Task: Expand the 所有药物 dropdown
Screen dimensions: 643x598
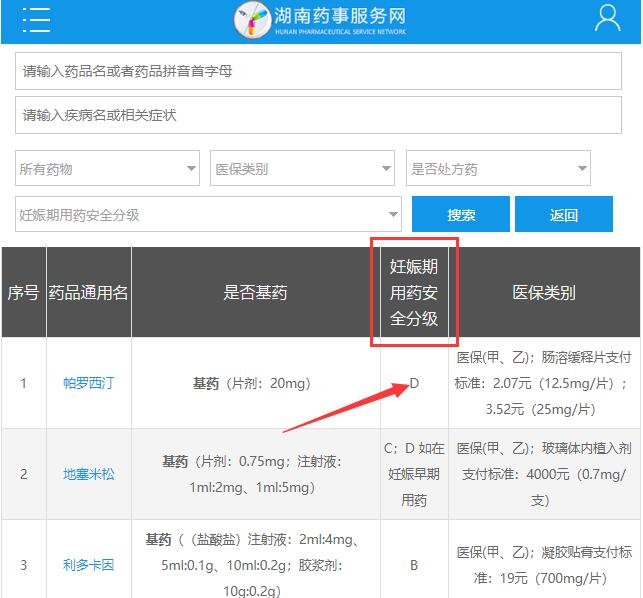Action: pyautogui.click(x=108, y=169)
